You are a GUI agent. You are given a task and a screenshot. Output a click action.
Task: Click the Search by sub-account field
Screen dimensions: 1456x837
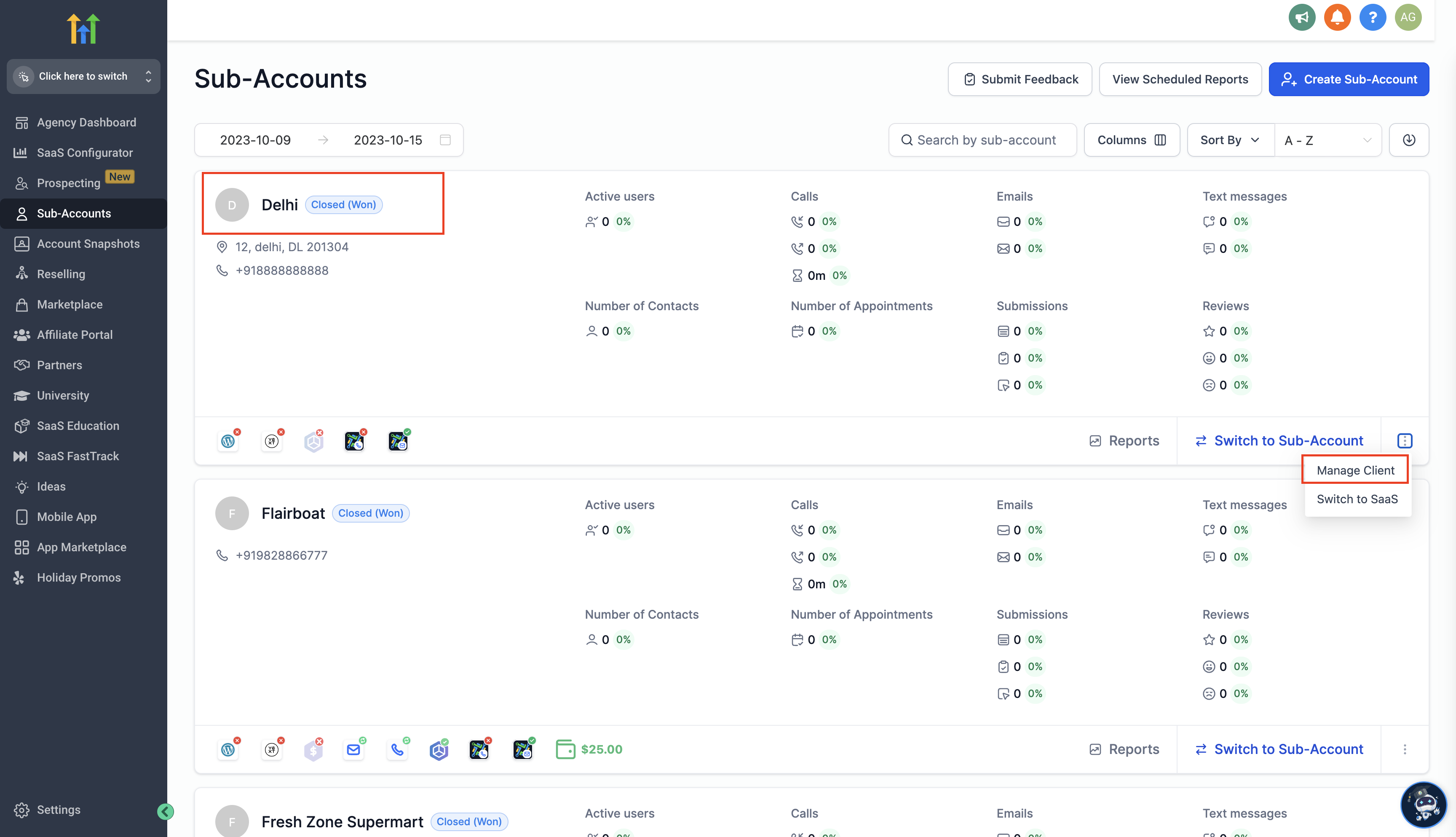coord(982,139)
